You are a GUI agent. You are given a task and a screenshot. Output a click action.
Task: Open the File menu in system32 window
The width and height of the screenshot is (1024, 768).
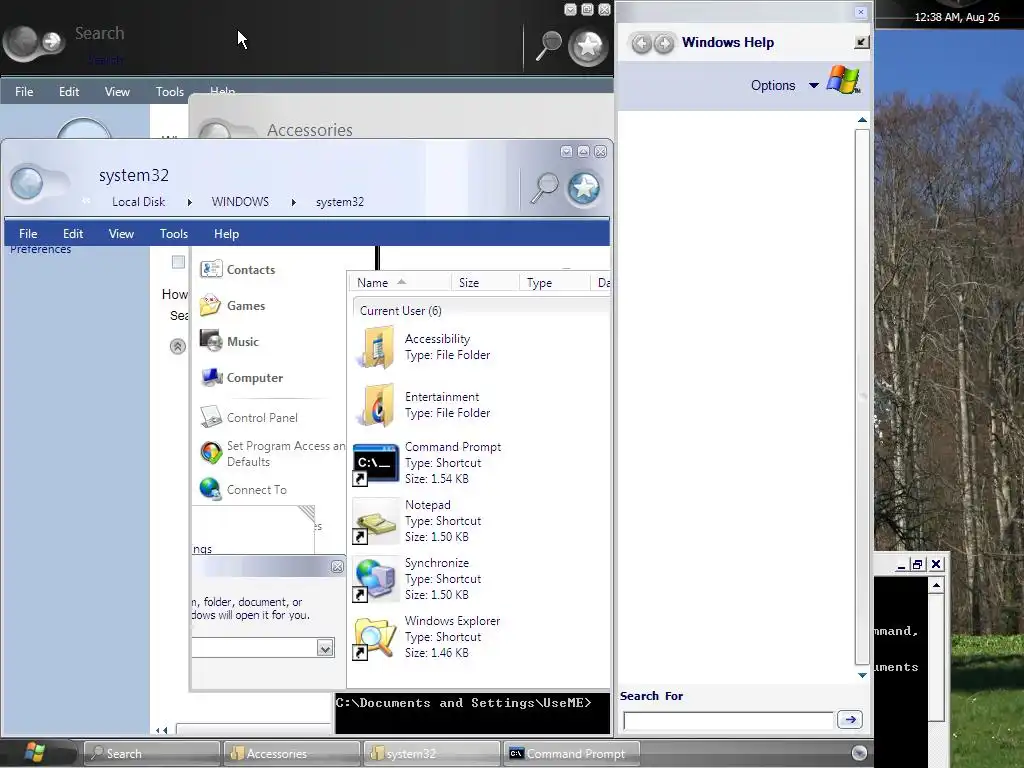pos(28,234)
